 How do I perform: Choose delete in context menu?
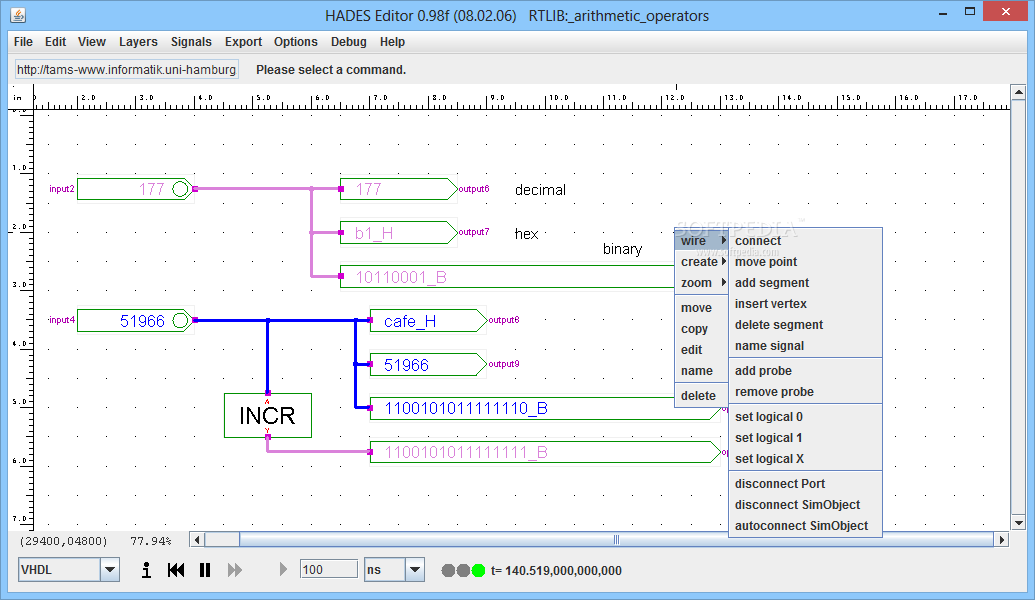tap(701, 396)
